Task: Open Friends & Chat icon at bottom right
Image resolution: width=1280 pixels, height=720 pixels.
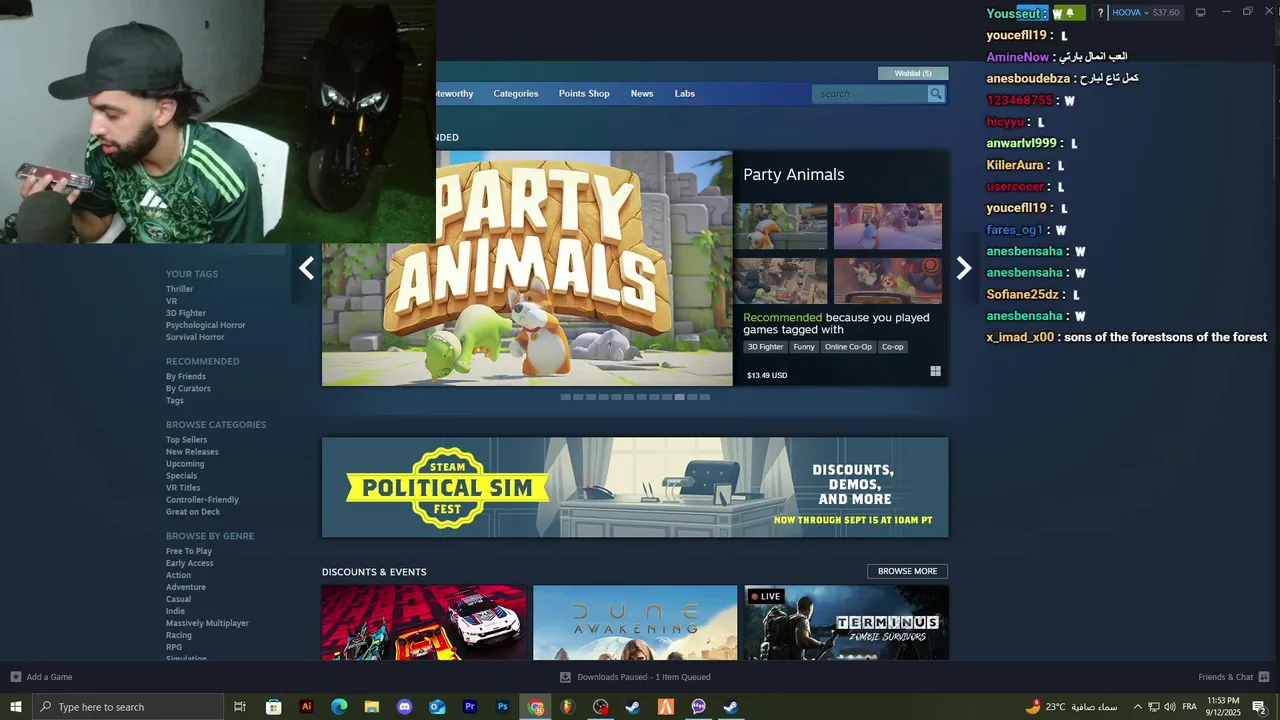Action: 1264,677
